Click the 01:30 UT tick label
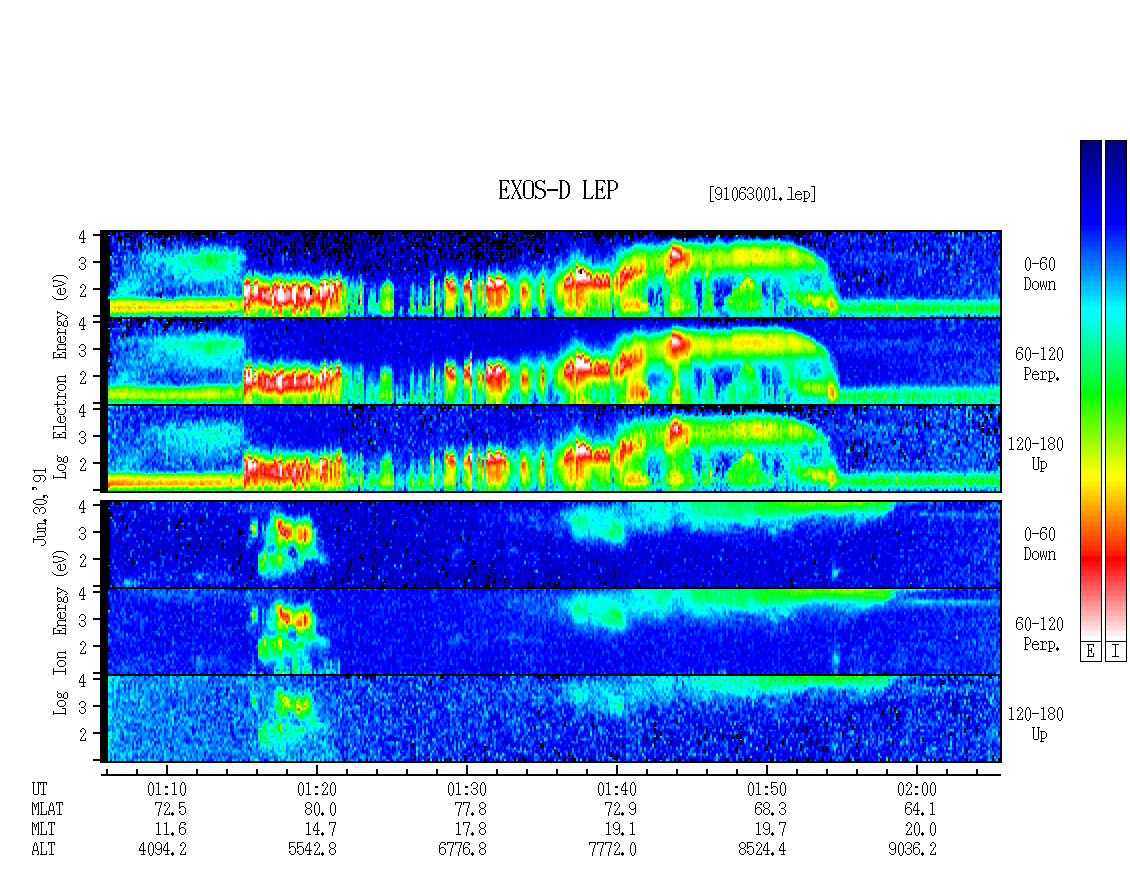The image size is (1130, 875). [466, 789]
